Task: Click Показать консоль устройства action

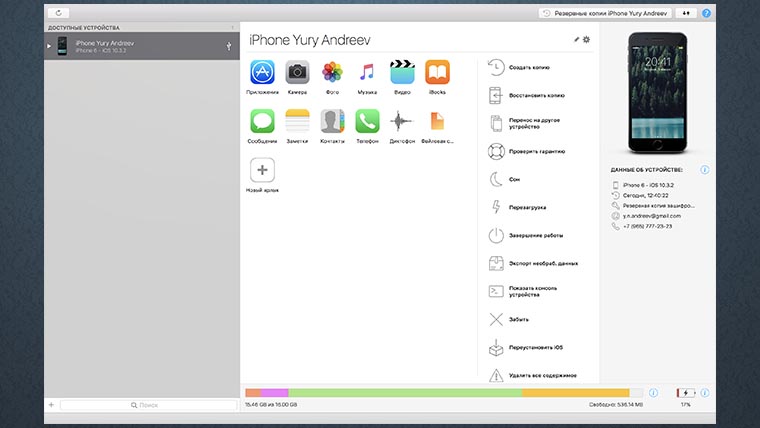Action: click(522, 291)
